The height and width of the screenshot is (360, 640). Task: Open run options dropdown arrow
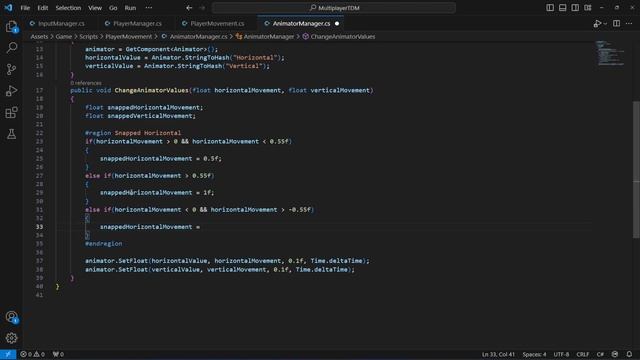pos(605,24)
